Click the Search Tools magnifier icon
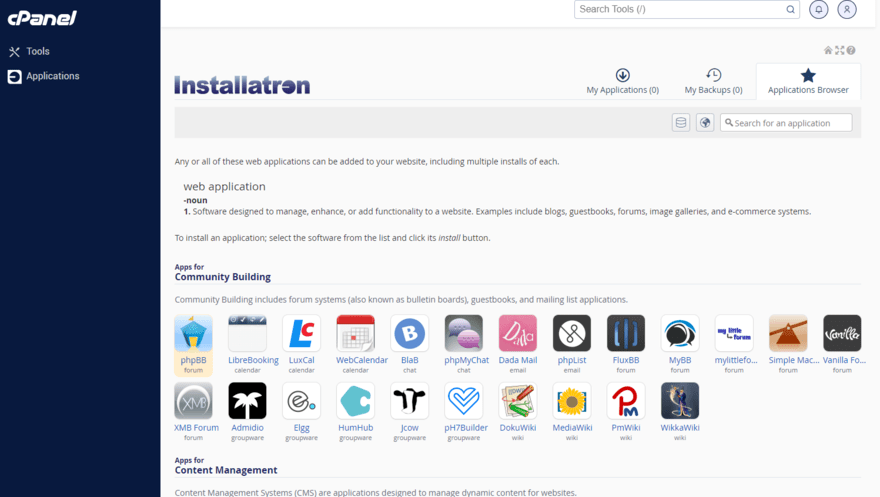 (790, 9)
